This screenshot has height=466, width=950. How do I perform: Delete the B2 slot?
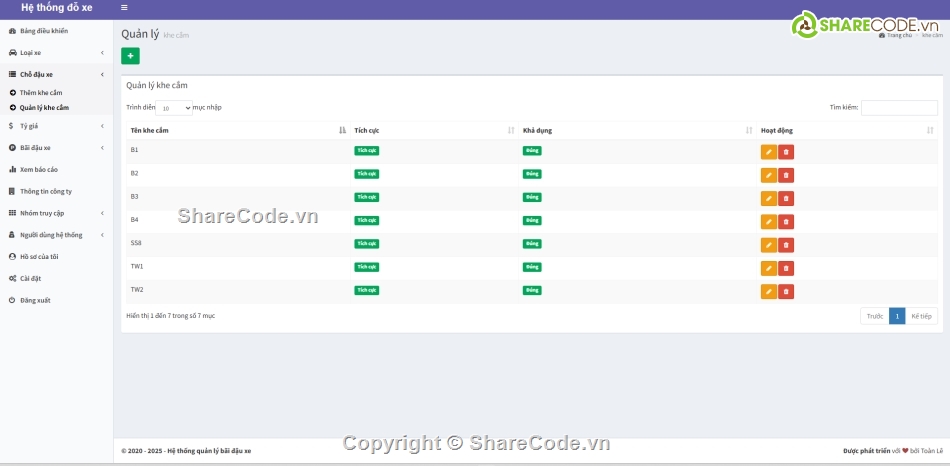[786, 175]
